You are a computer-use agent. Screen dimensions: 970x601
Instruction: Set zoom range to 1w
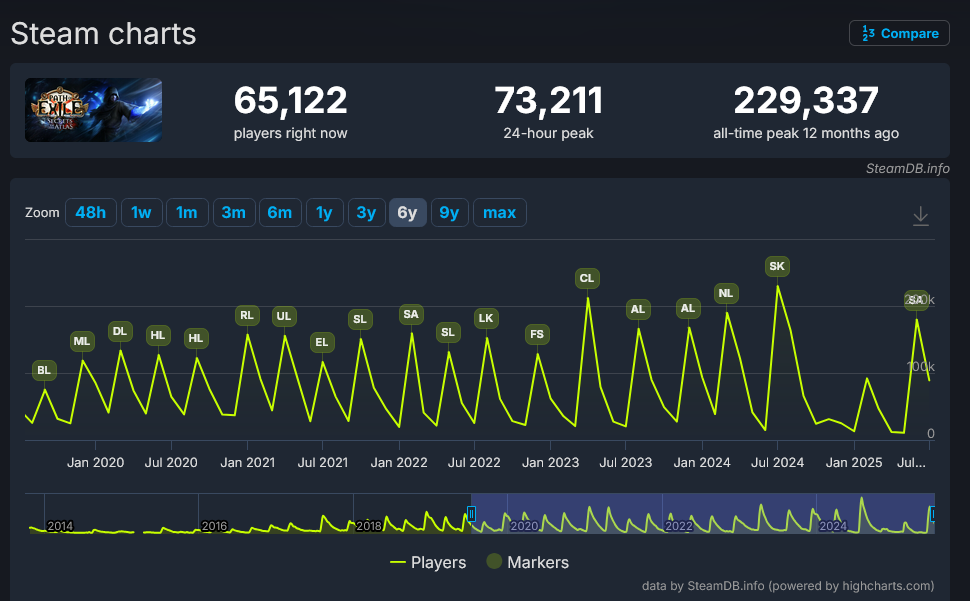141,213
